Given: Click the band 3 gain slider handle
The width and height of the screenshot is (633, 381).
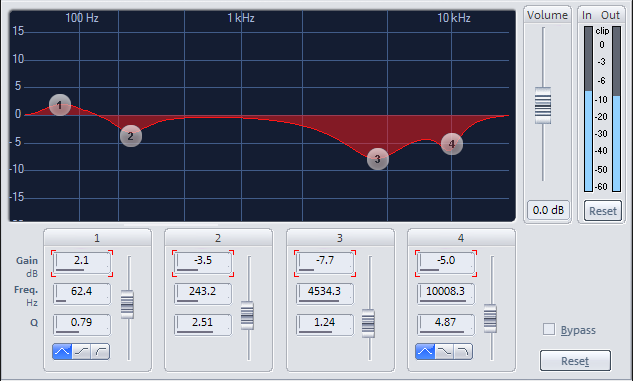Looking at the screenshot, I should point(368,323).
